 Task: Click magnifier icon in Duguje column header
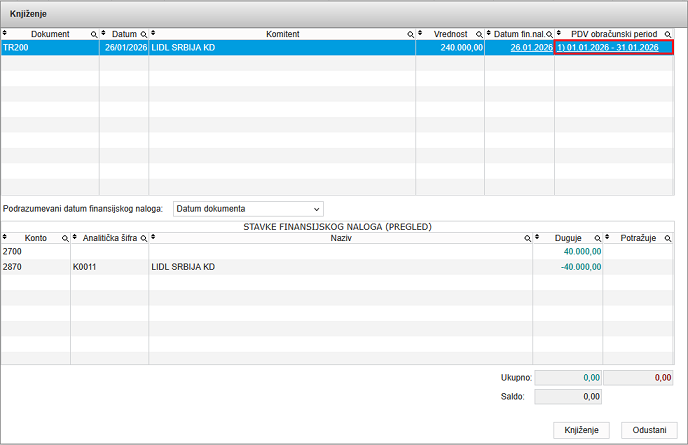[x=597, y=239]
